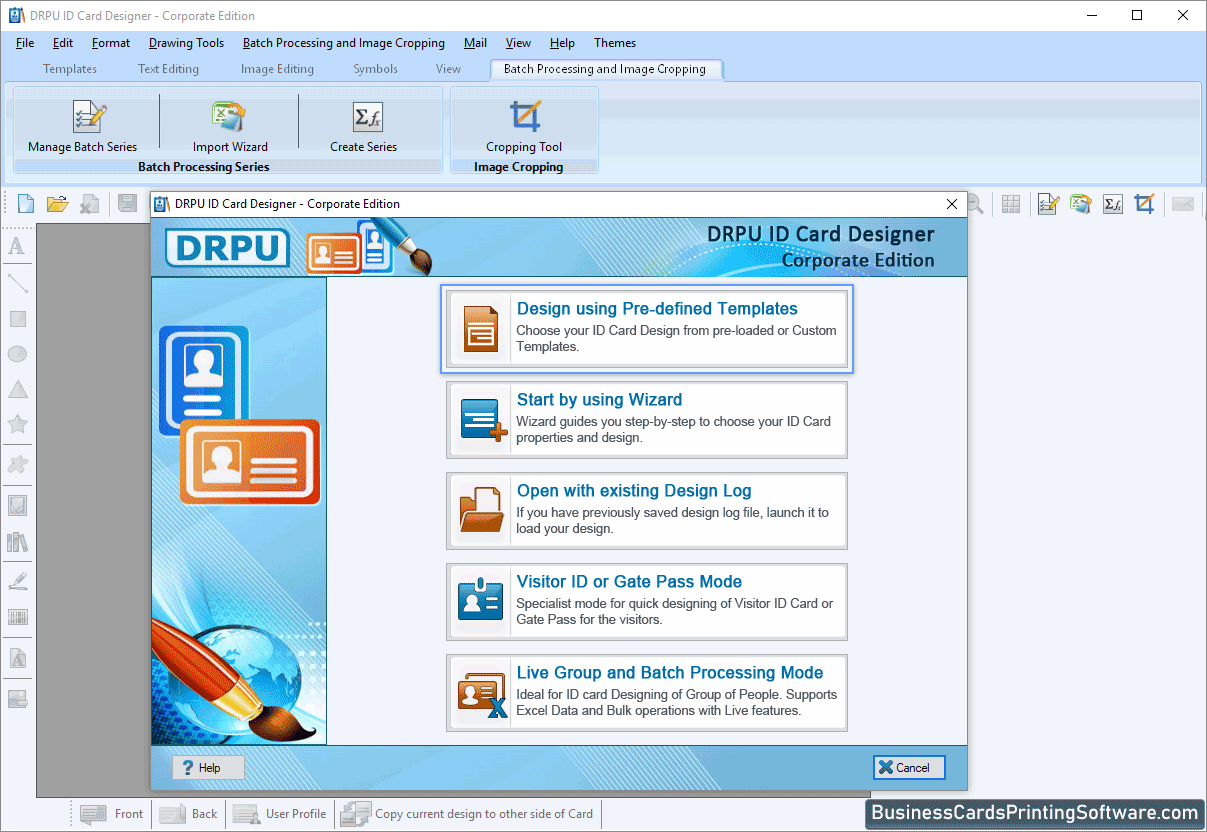Switch to the View ribbon tab
Viewport: 1207px width, 832px height.
[448, 69]
